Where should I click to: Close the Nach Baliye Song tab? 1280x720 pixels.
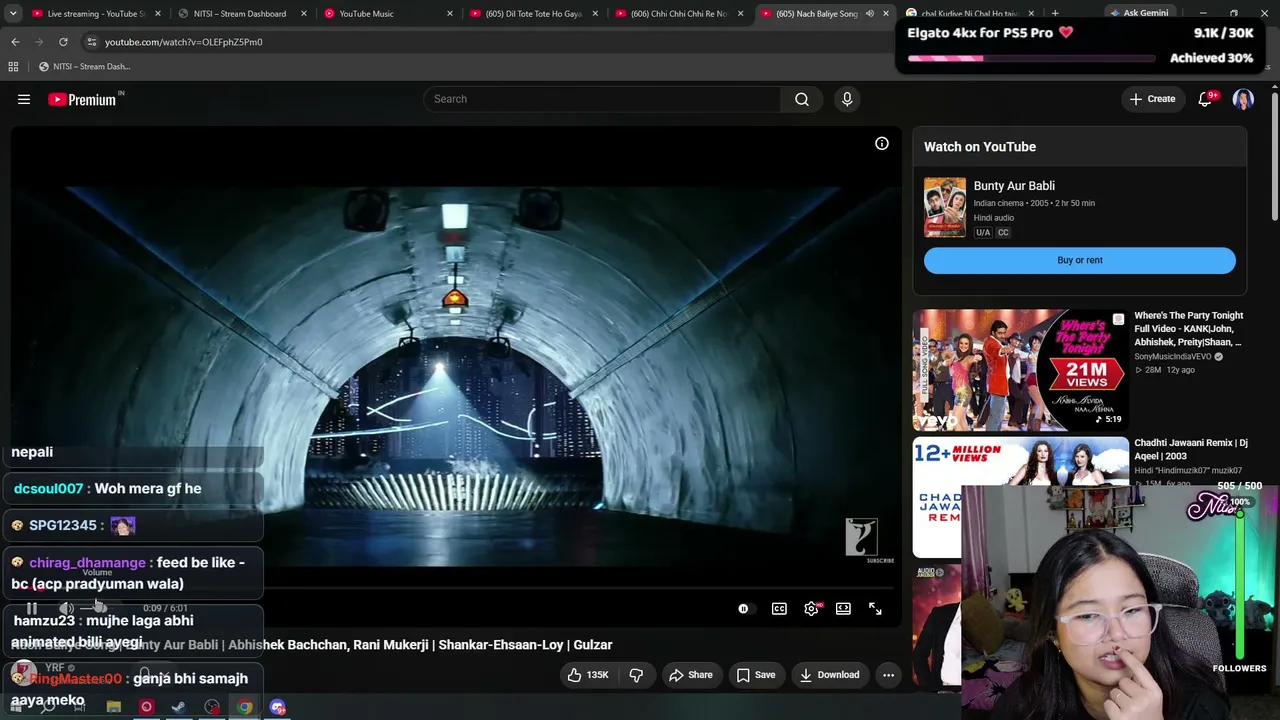(x=885, y=14)
